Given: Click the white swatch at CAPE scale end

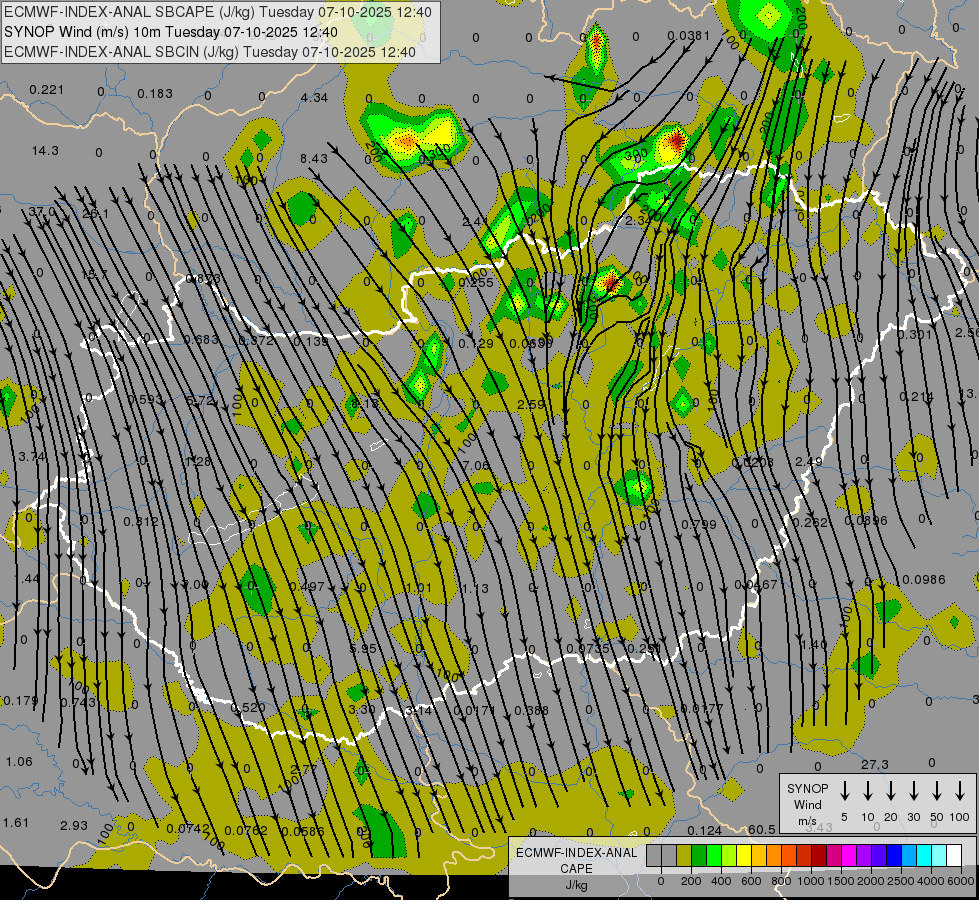Looking at the screenshot, I should click(954, 856).
